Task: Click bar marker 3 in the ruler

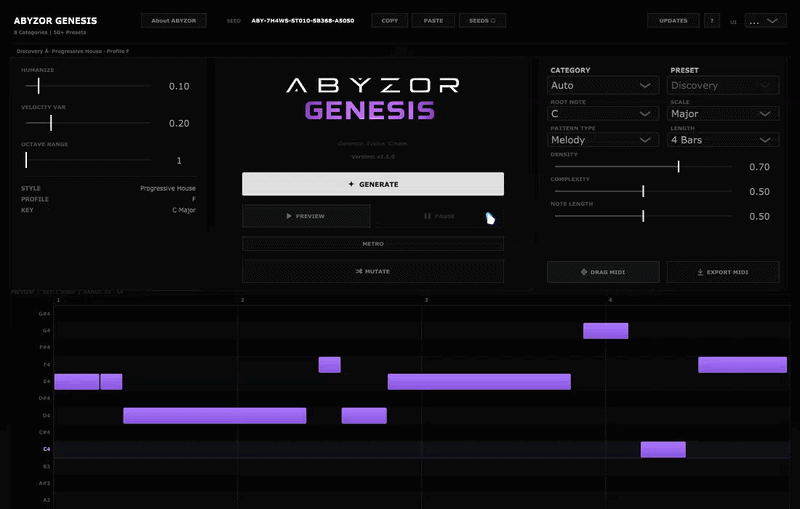Action: [x=427, y=300]
